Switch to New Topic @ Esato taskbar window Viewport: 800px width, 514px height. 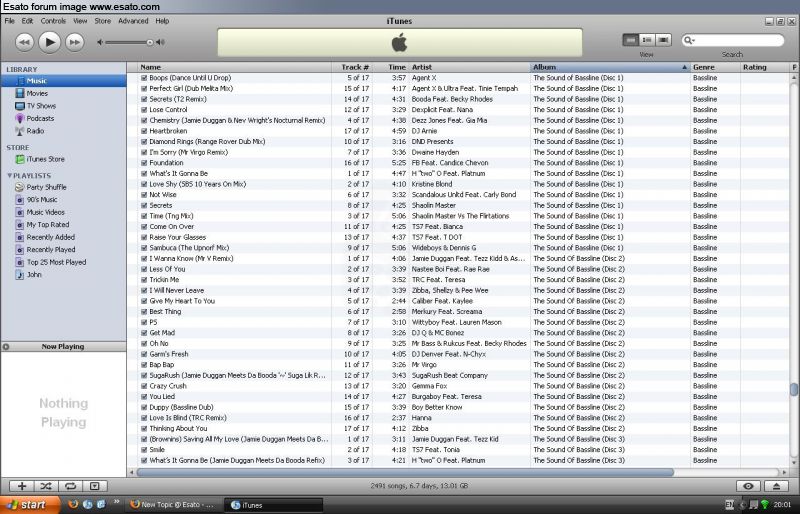(x=173, y=505)
